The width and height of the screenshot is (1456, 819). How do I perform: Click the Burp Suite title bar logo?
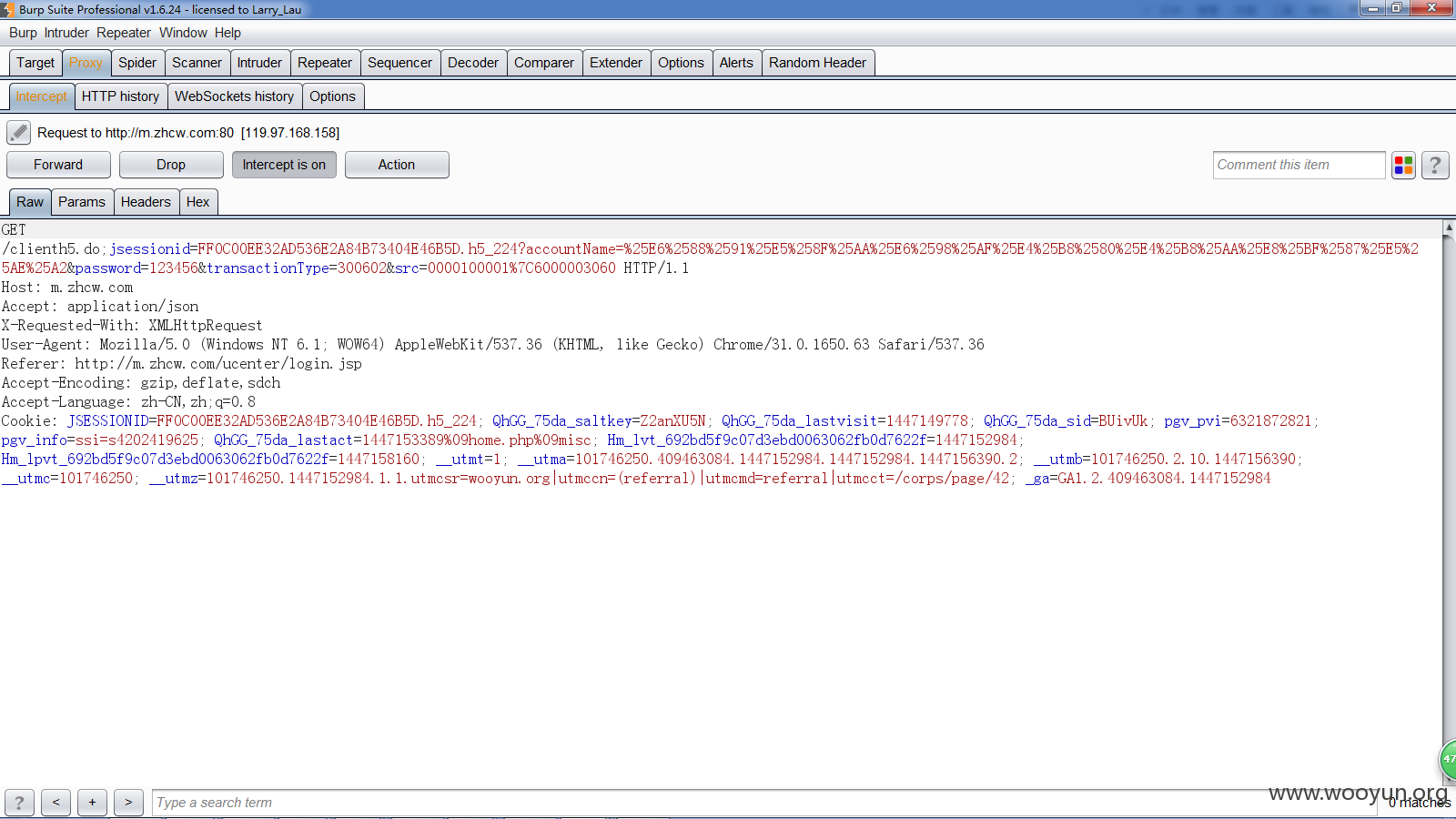pos(7,9)
